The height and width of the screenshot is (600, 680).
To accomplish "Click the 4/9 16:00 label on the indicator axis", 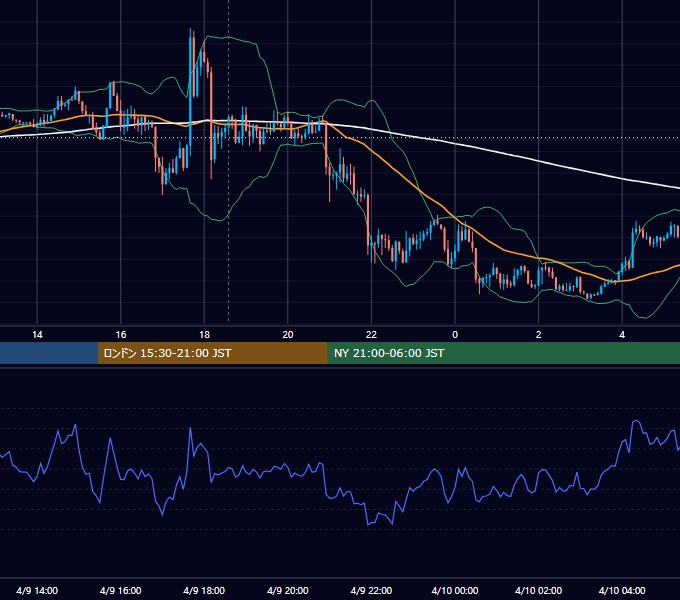I will (x=121, y=590).
